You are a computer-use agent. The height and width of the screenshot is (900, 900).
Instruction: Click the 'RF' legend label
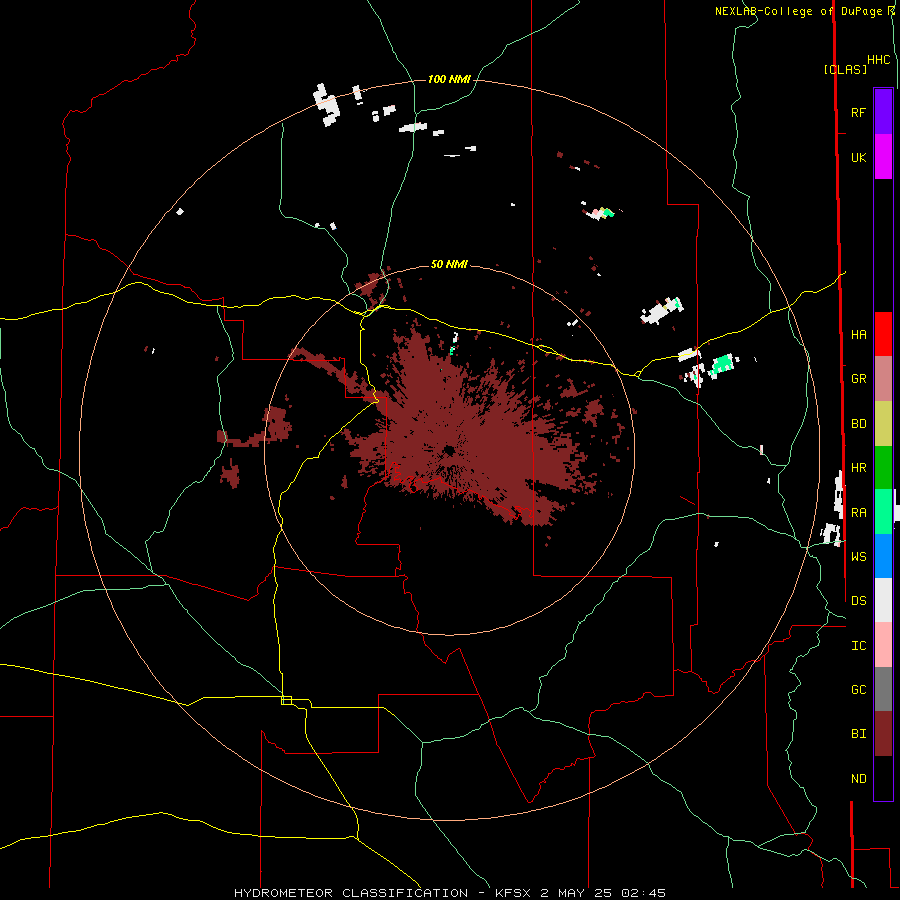(x=858, y=112)
